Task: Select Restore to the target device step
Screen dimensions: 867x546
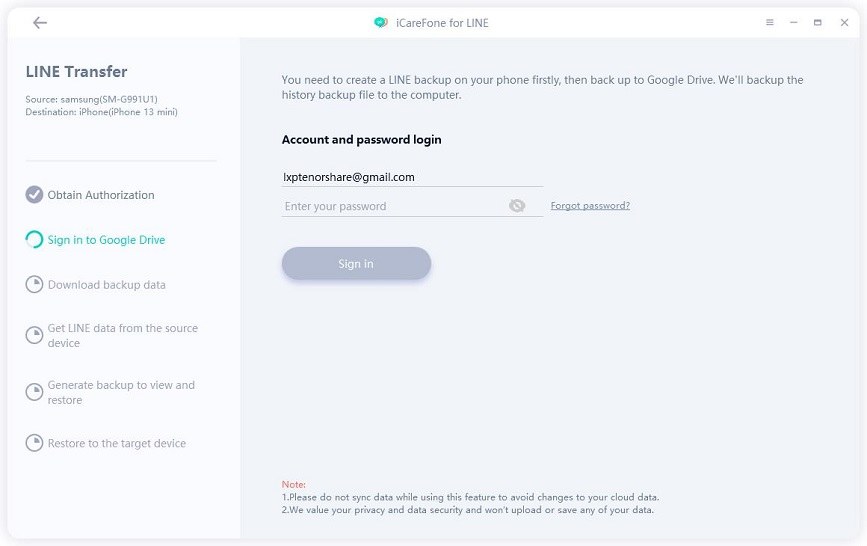Action: pyautogui.click(x=117, y=443)
